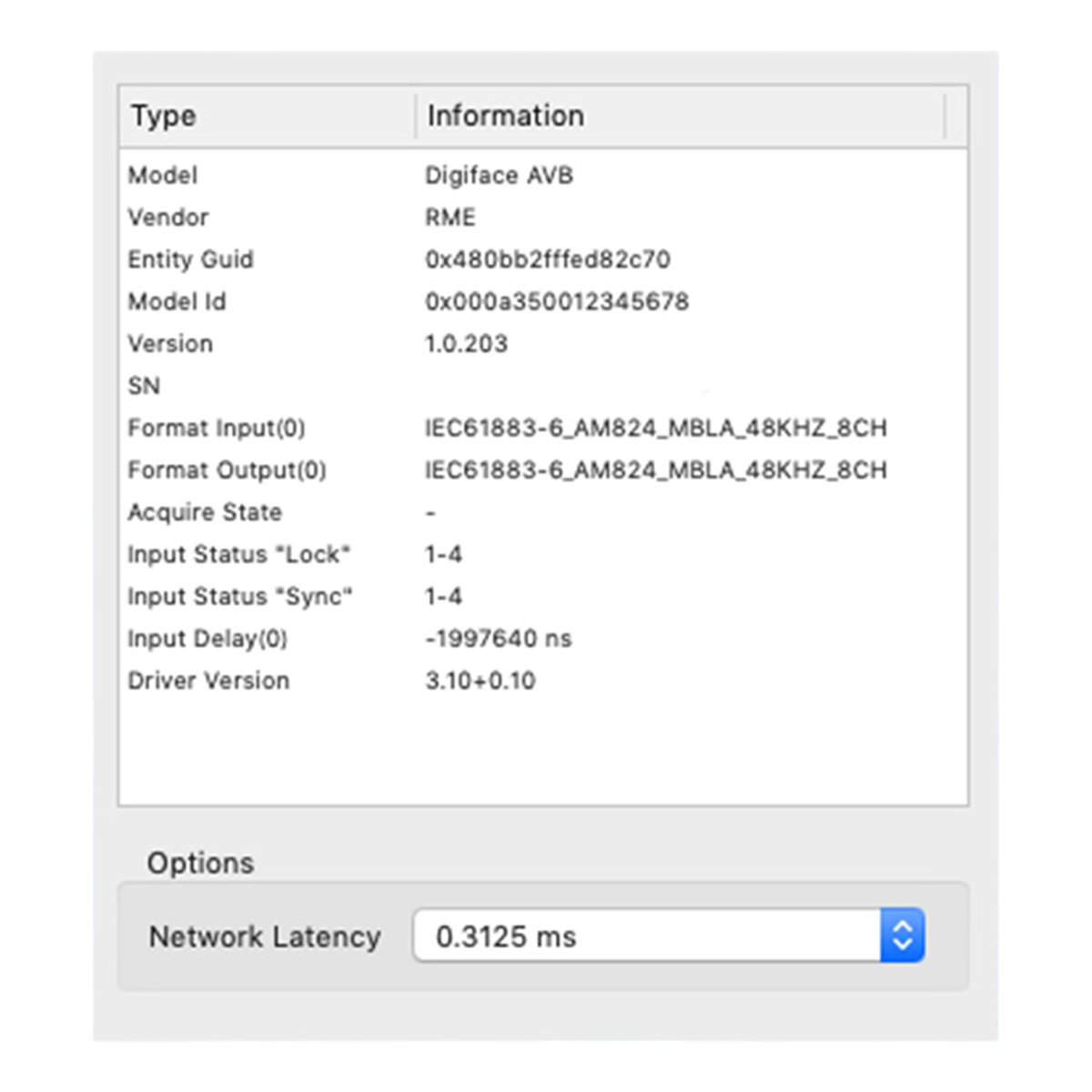The image size is (1092, 1092).
Task: Select the Entity Guid row label
Action: point(190,259)
